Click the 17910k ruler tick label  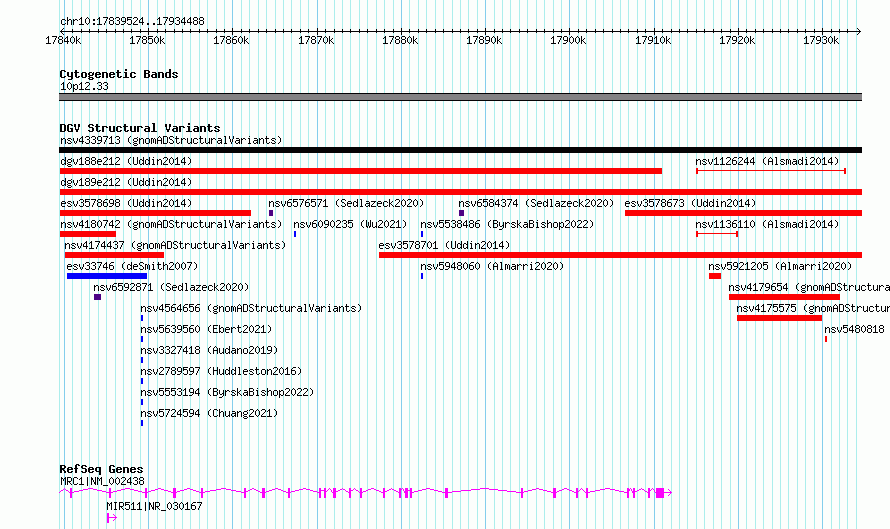[653, 40]
